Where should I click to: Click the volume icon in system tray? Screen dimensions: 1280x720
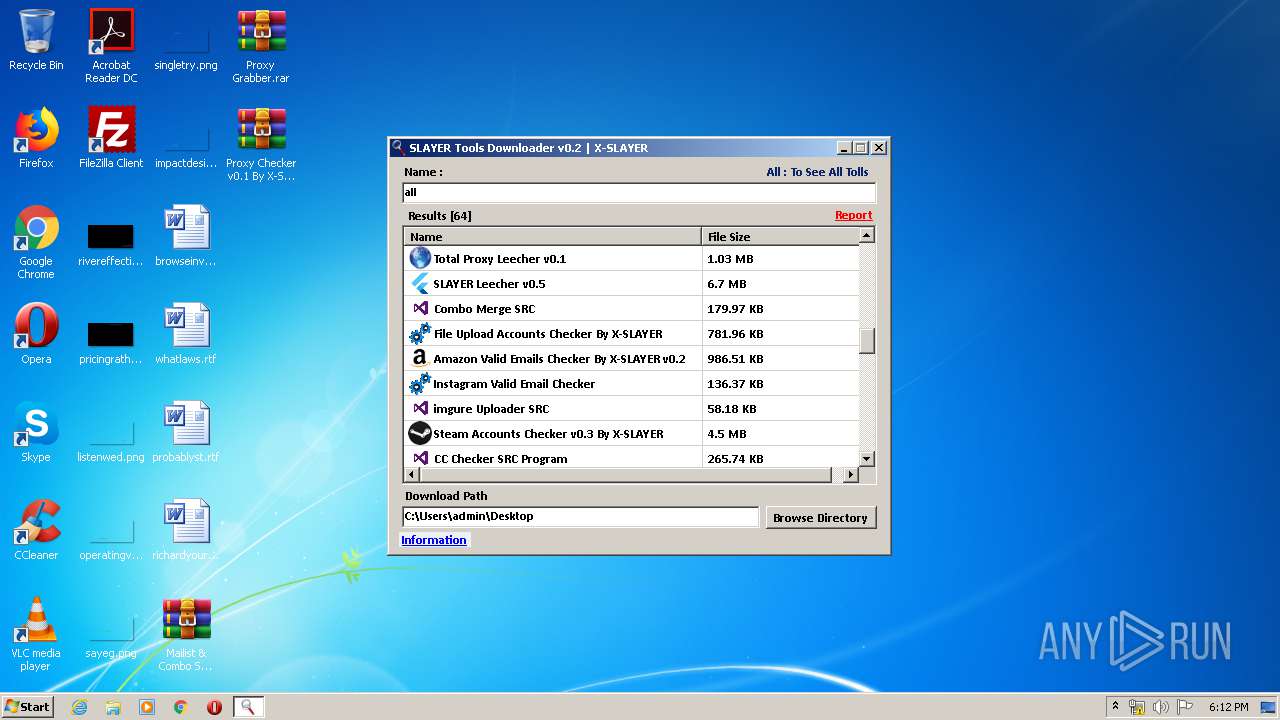pos(1161,707)
